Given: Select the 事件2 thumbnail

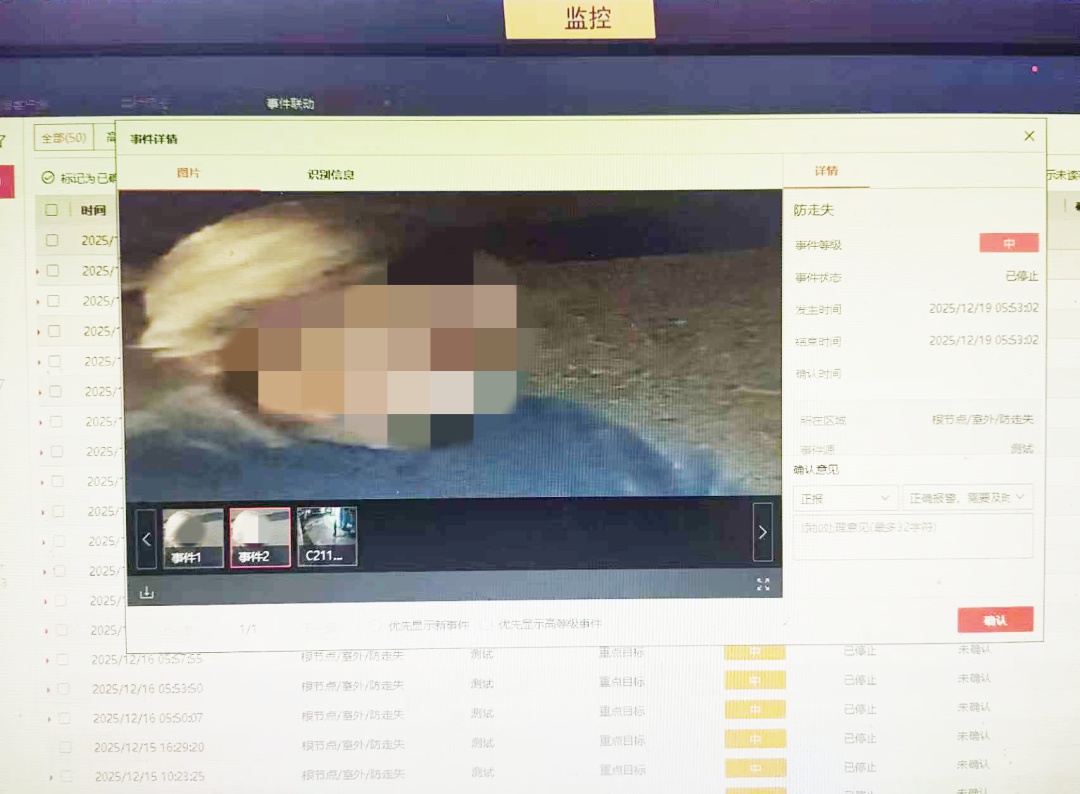Looking at the screenshot, I should (x=260, y=538).
